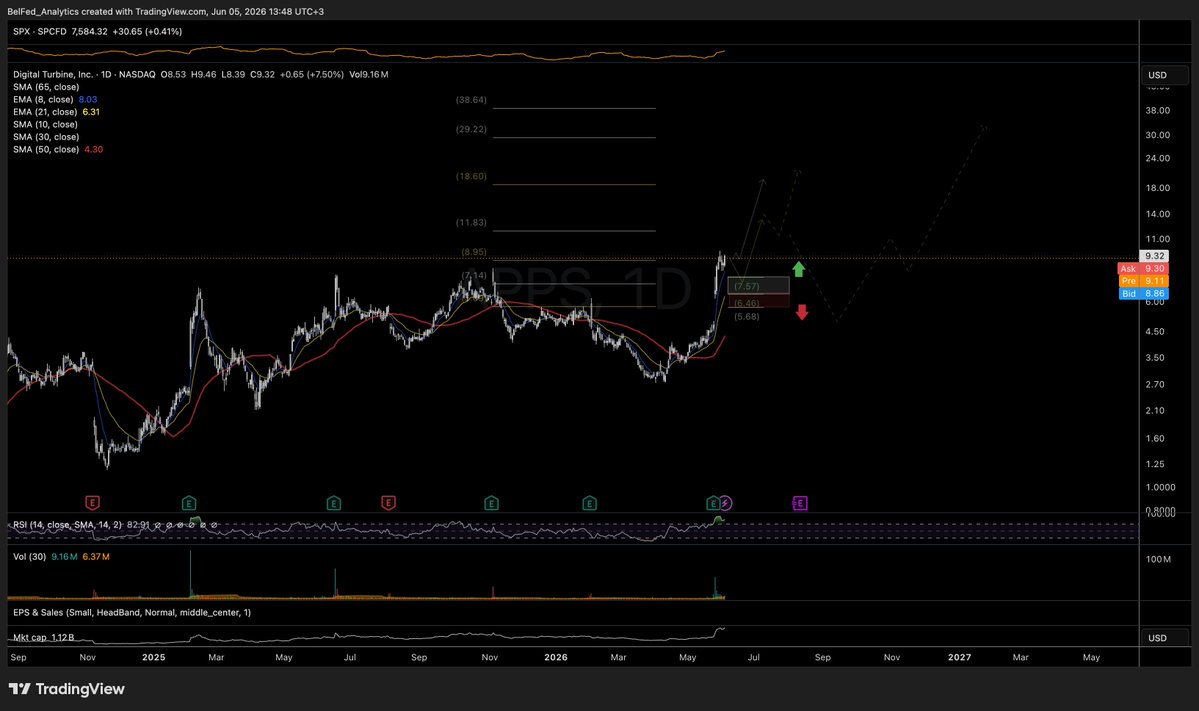Select the SMA (65, close) indicator legend
1199x711 pixels.
[46, 87]
